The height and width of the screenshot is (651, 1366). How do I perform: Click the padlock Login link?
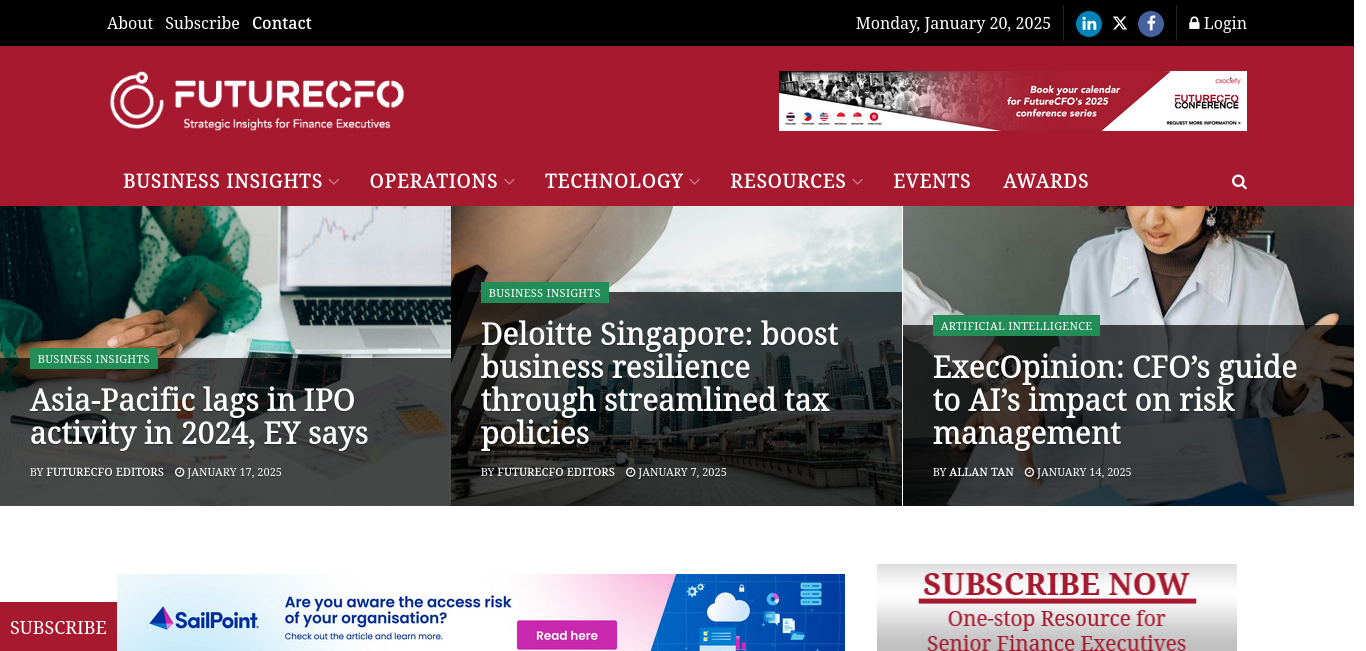click(x=1217, y=23)
